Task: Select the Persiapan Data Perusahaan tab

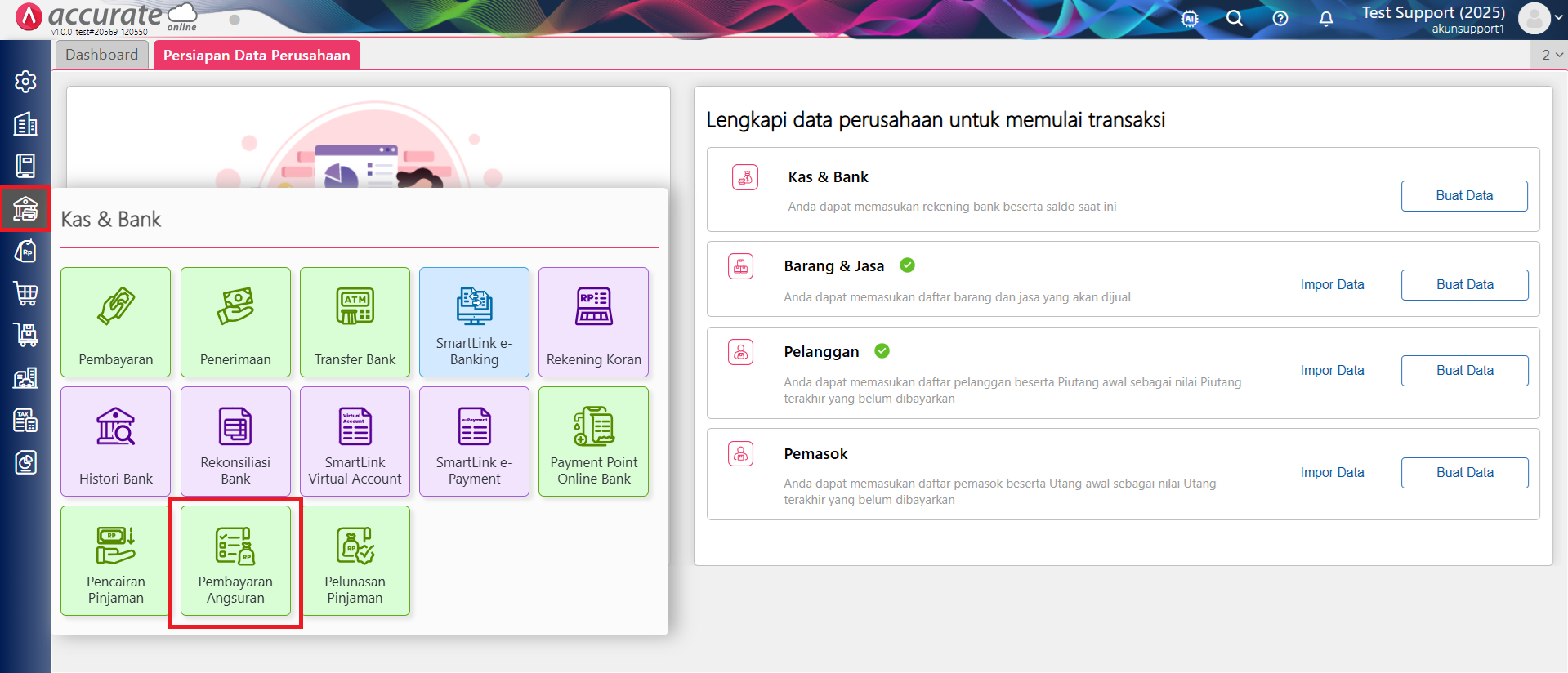Action: pyautogui.click(x=257, y=56)
